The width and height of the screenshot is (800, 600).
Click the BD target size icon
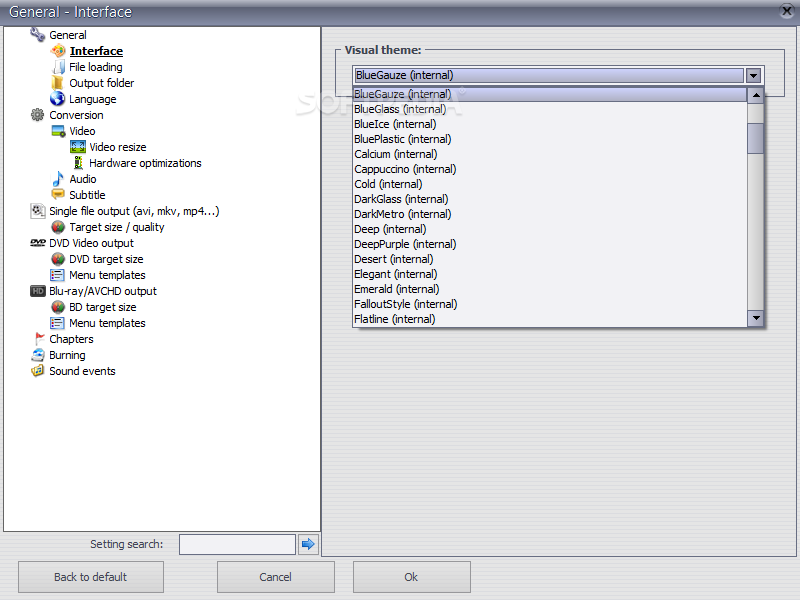58,307
